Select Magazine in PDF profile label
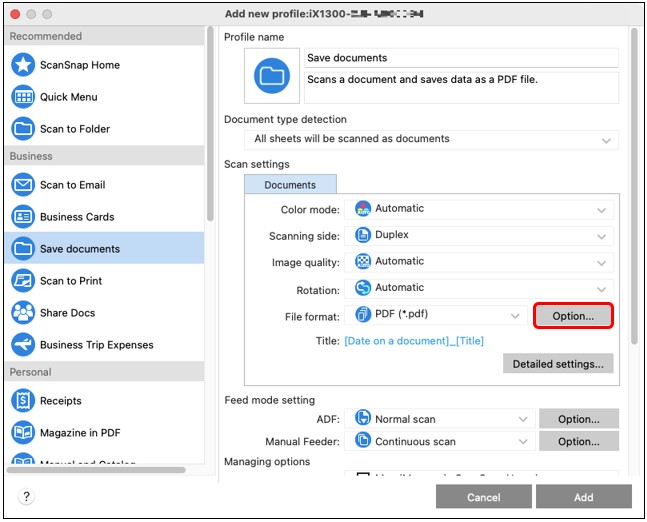Image resolution: width=647 pixels, height=522 pixels. click(80, 433)
